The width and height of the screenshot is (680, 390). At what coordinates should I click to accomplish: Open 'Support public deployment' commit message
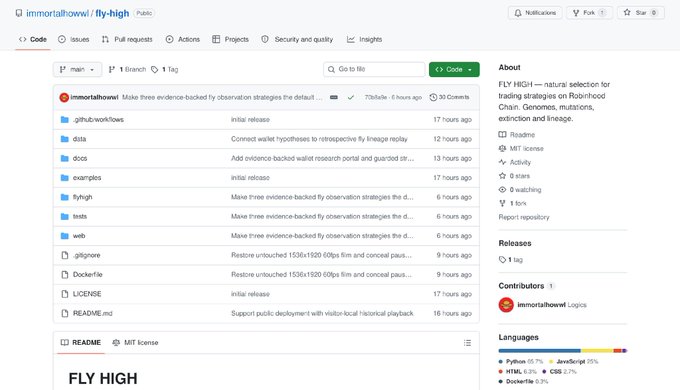point(322,314)
